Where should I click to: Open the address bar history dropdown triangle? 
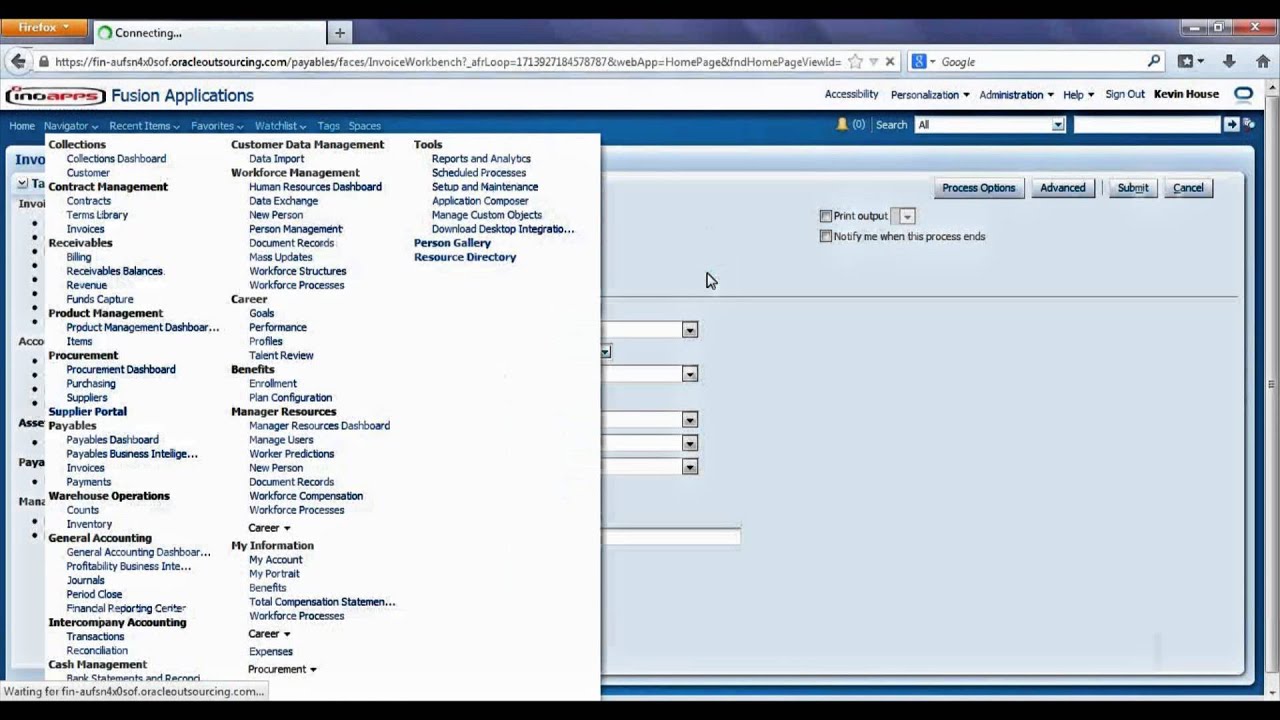[873, 62]
